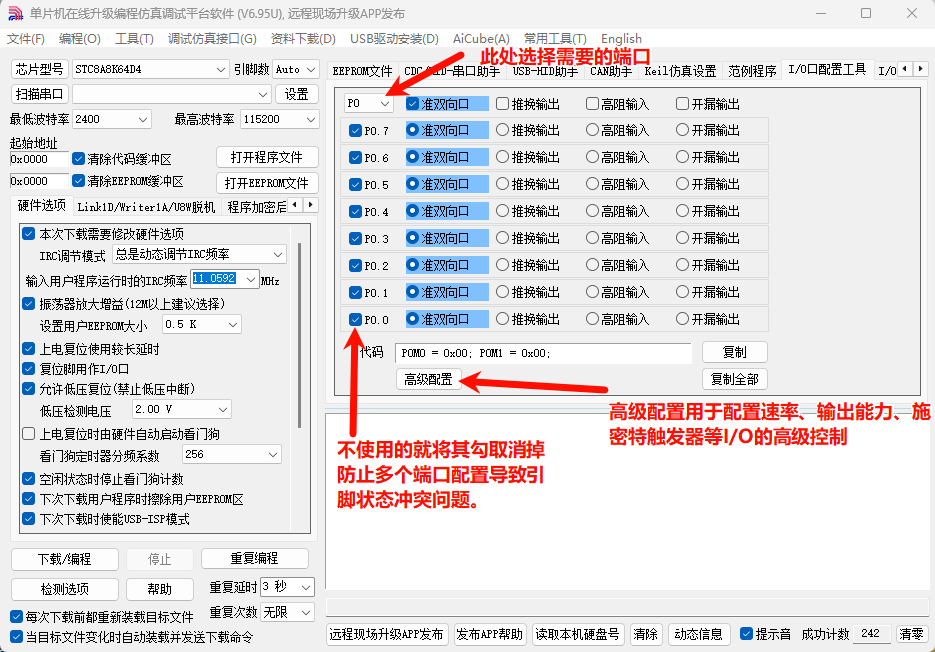This screenshot has height=652, width=935.
Task: Click 下载/编程 button
Action: [64, 559]
